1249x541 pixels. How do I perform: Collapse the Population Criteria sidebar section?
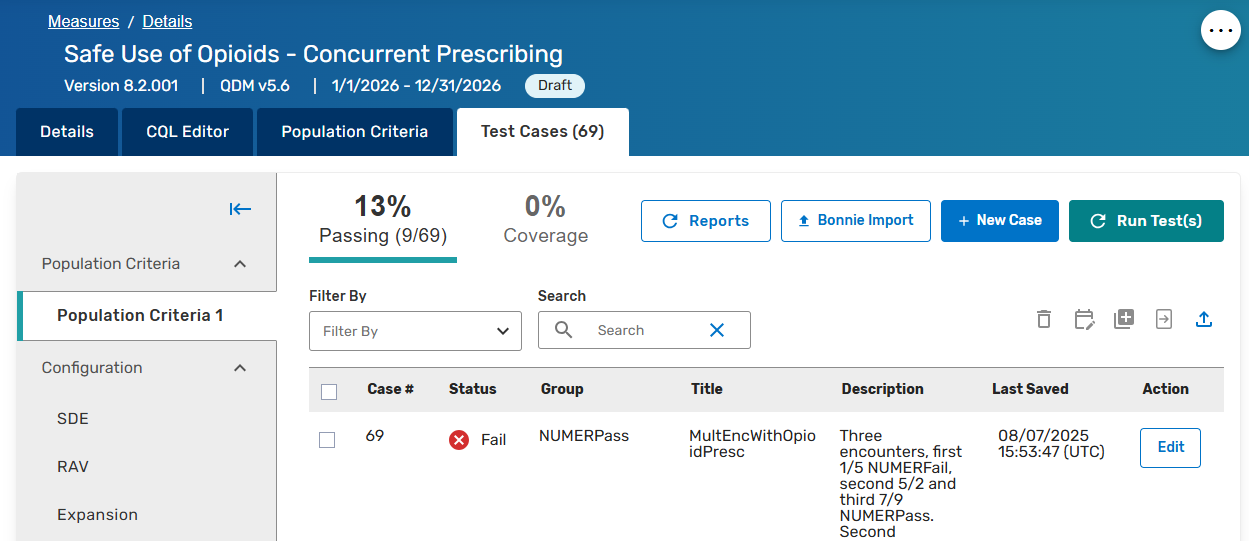240,264
